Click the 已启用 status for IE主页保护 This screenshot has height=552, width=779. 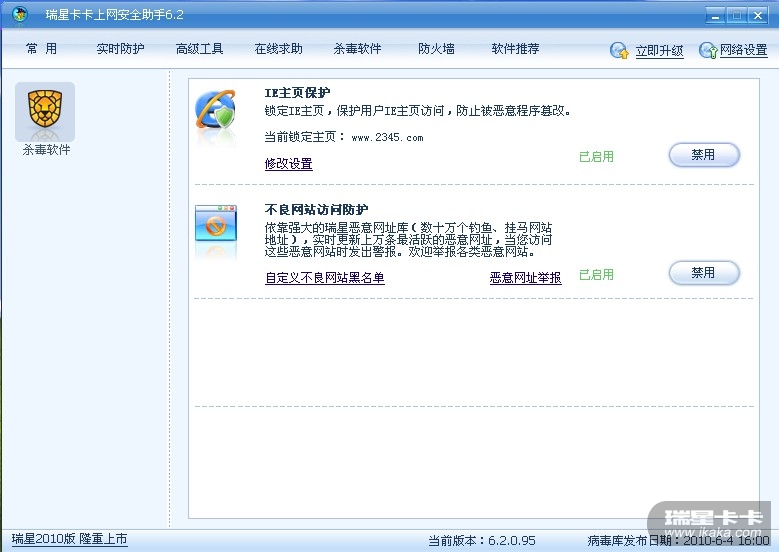click(596, 157)
